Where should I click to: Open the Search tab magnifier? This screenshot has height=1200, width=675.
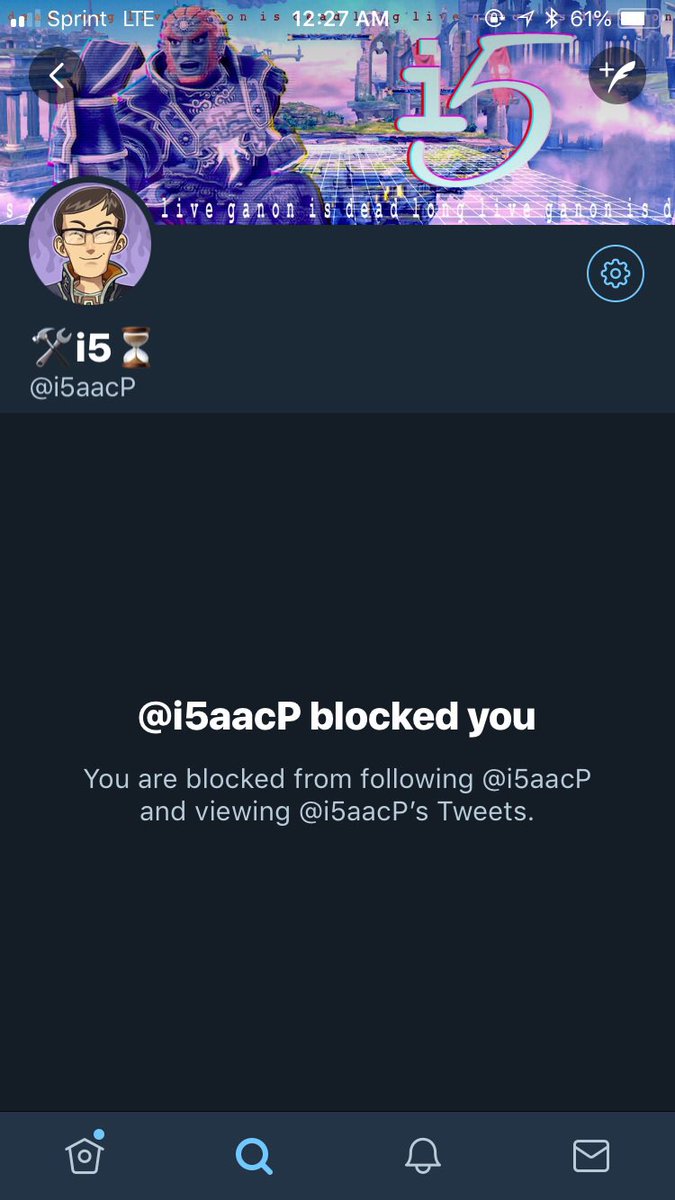click(x=253, y=1156)
